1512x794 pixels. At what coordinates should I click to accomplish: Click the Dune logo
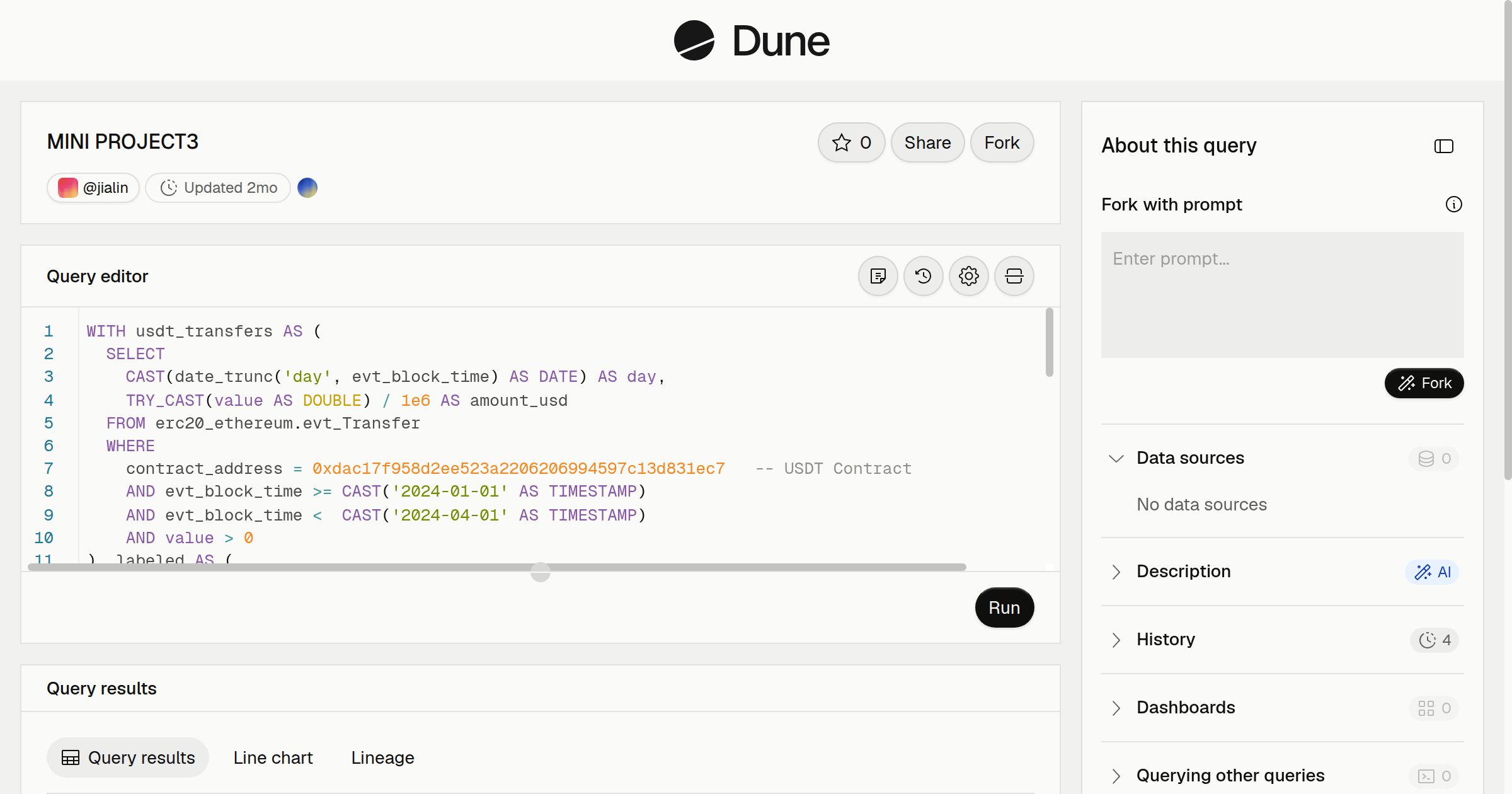coord(752,40)
